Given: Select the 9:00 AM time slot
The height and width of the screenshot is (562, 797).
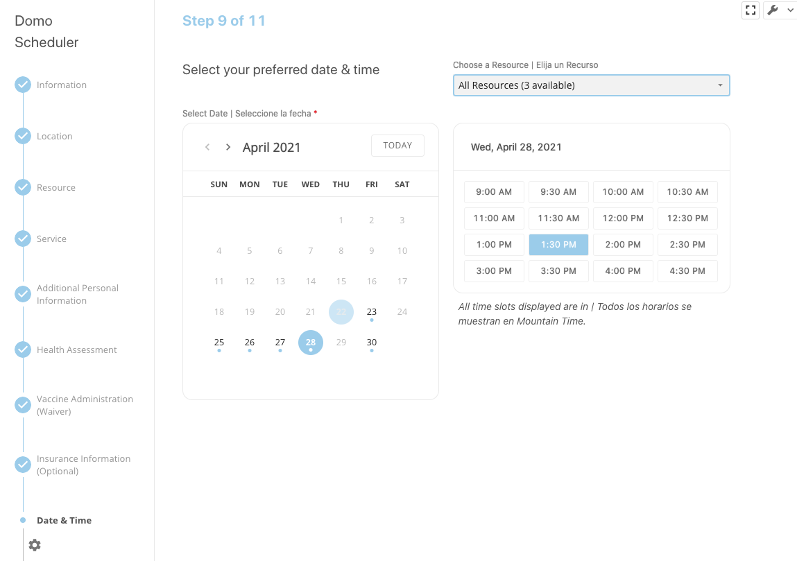Looking at the screenshot, I should (494, 192).
